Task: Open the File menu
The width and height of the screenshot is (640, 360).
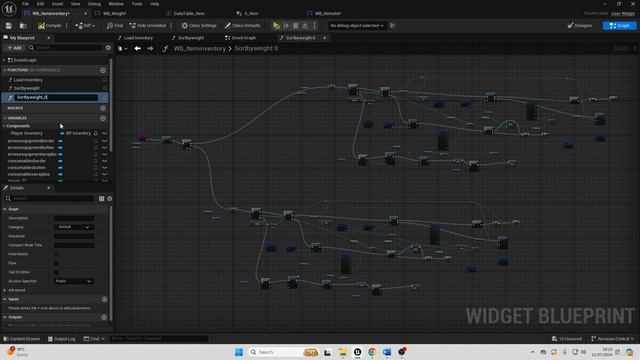Action: coord(25,4)
